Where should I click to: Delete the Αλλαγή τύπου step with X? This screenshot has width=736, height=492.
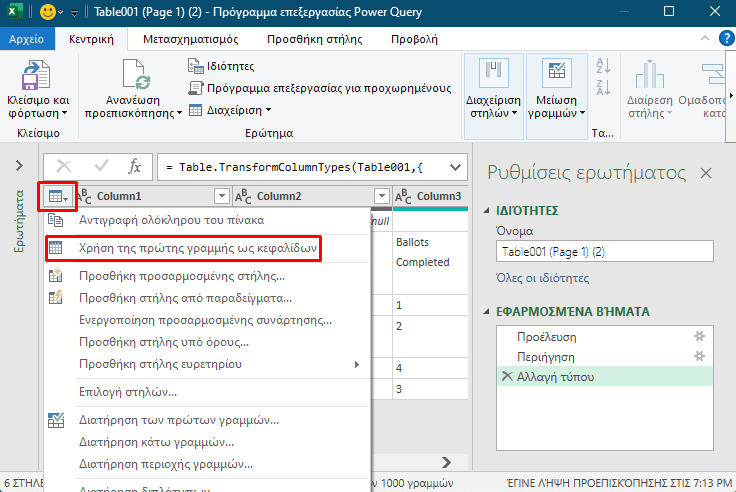(507, 377)
